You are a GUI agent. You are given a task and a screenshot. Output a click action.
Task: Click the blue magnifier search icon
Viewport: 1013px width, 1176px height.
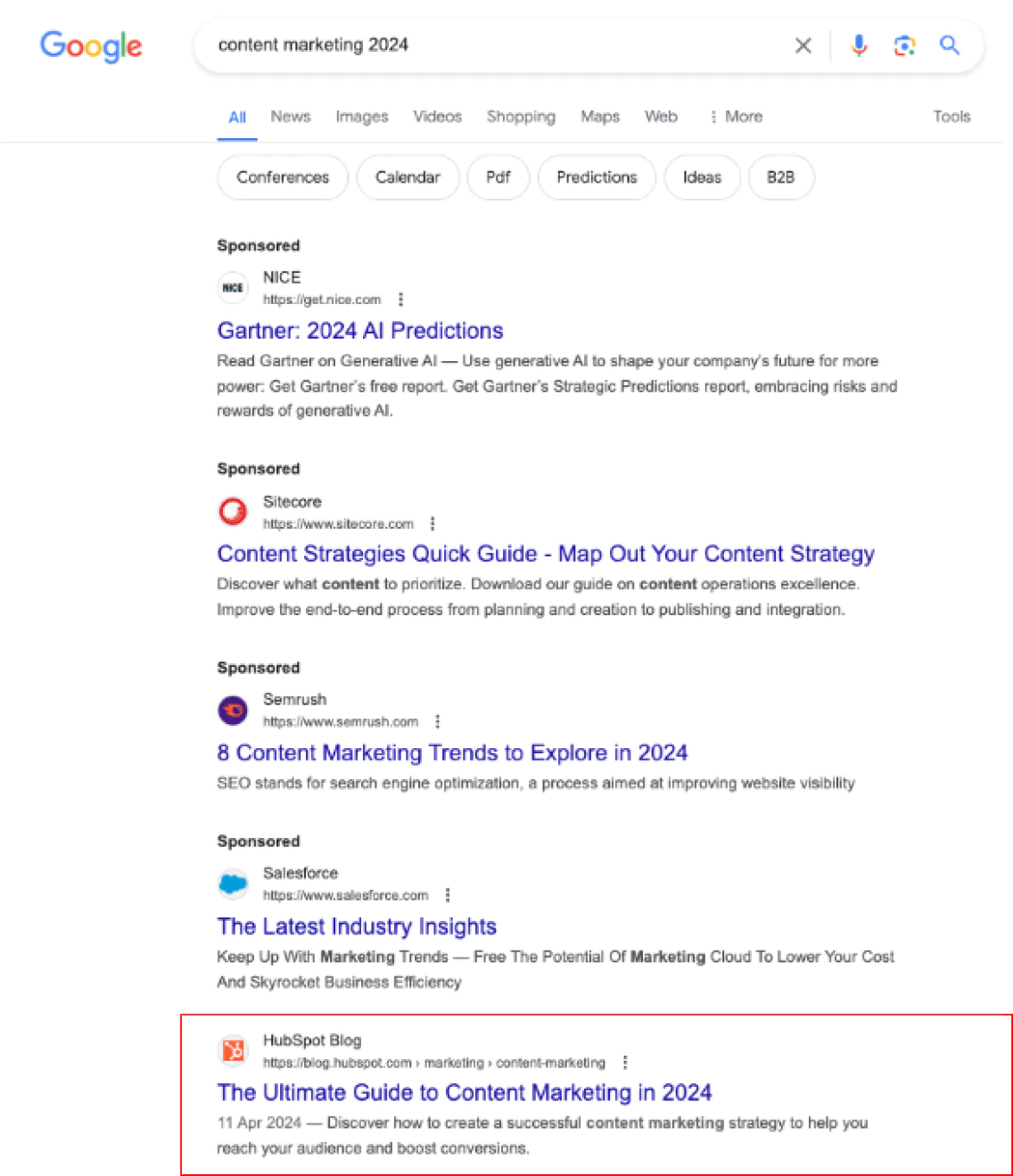[x=950, y=45]
